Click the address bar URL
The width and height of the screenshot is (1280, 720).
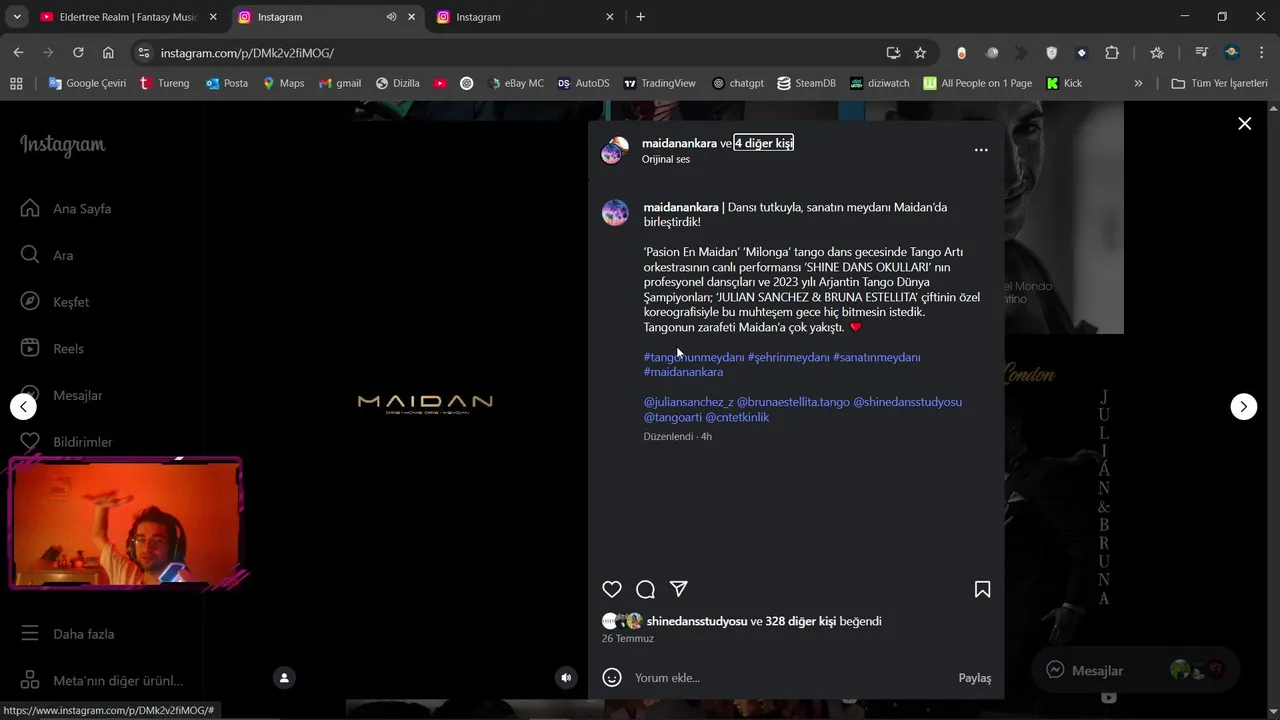click(x=247, y=53)
